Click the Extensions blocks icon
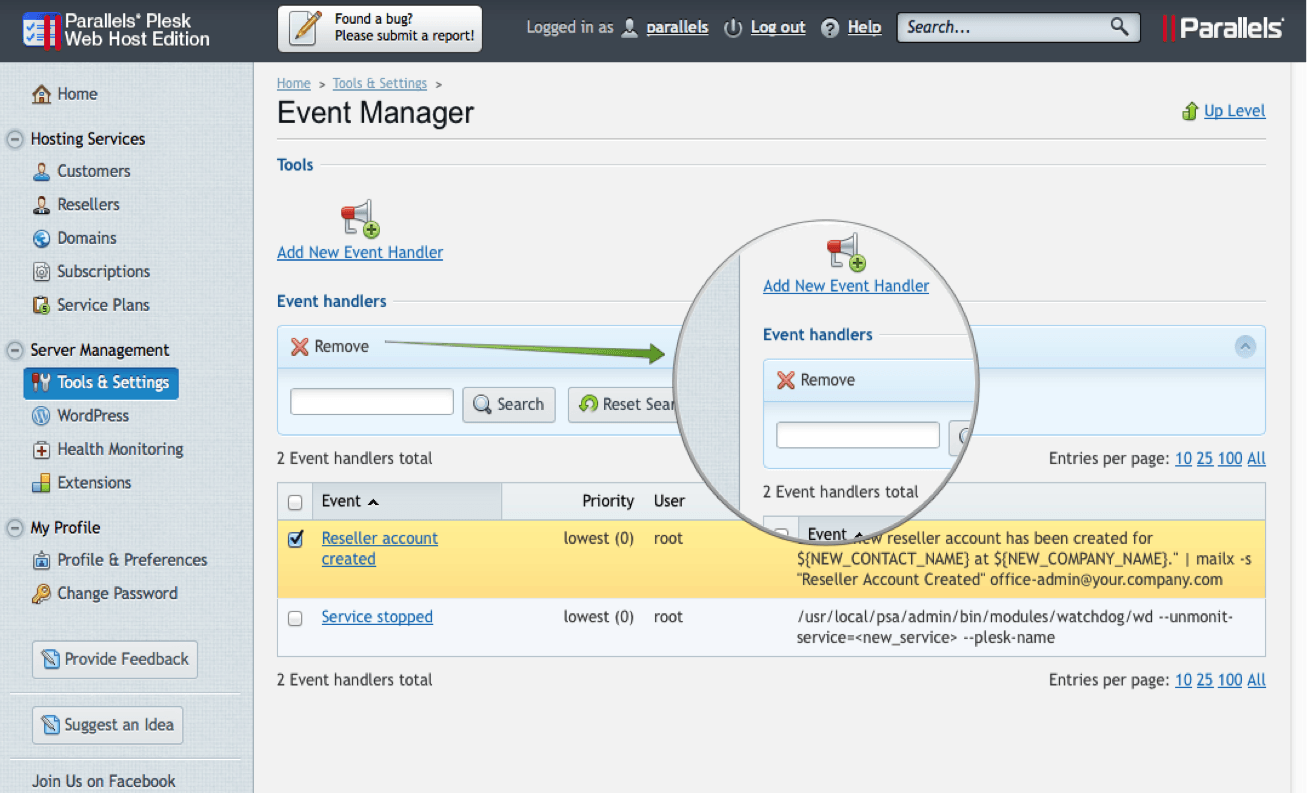1307x794 pixels. point(41,483)
